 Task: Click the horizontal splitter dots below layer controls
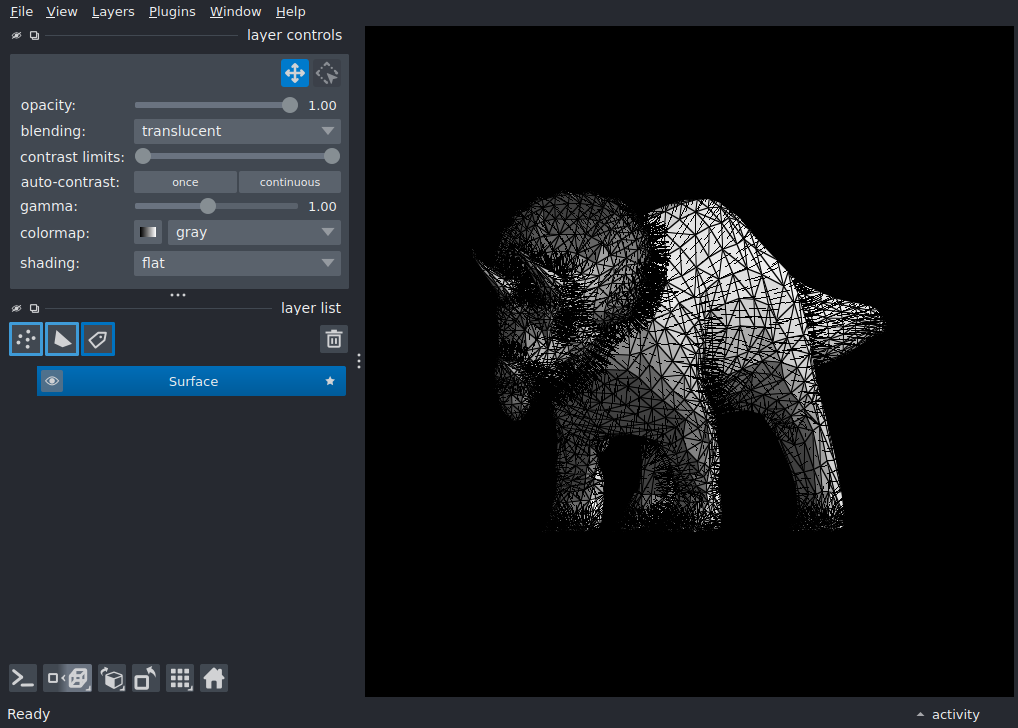coord(178,295)
